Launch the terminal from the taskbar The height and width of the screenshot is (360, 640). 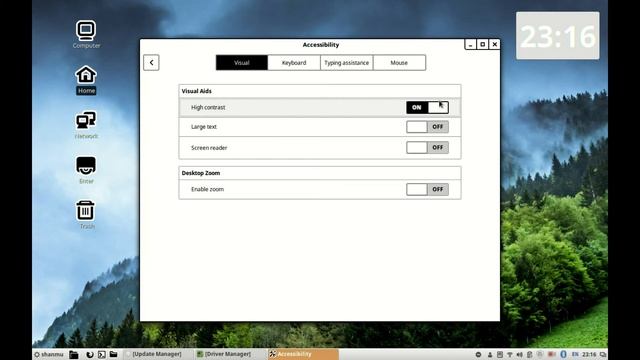coord(102,354)
